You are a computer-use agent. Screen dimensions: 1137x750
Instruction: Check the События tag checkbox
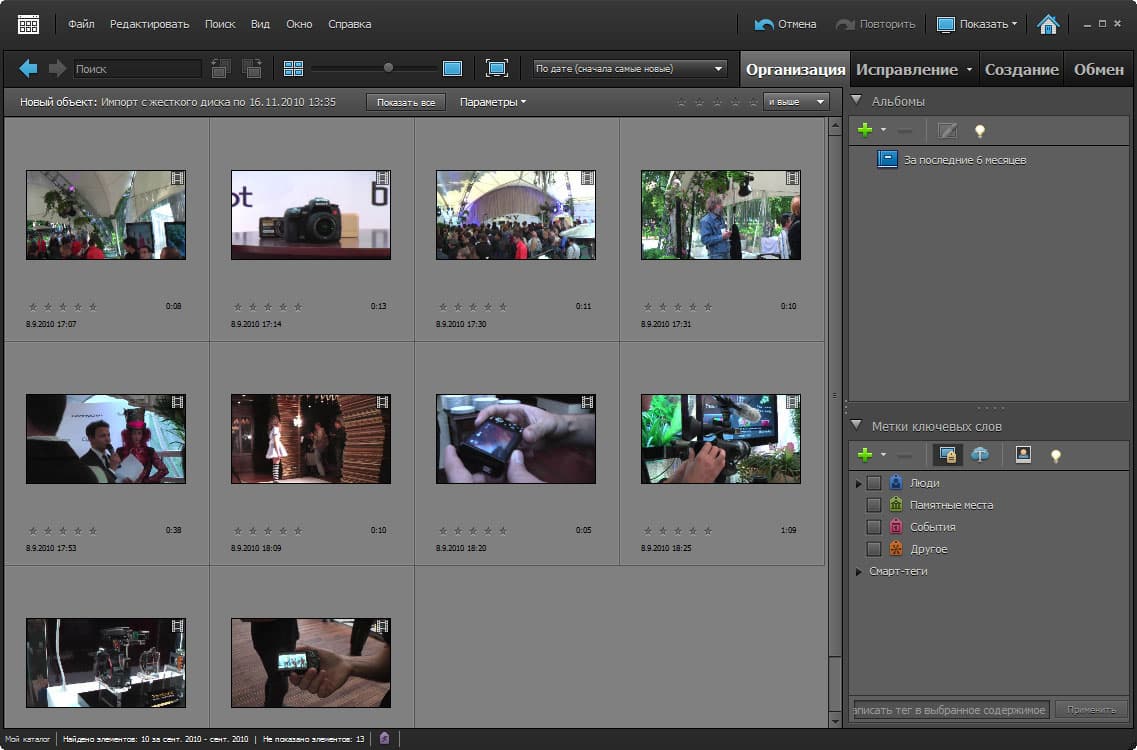pos(874,527)
